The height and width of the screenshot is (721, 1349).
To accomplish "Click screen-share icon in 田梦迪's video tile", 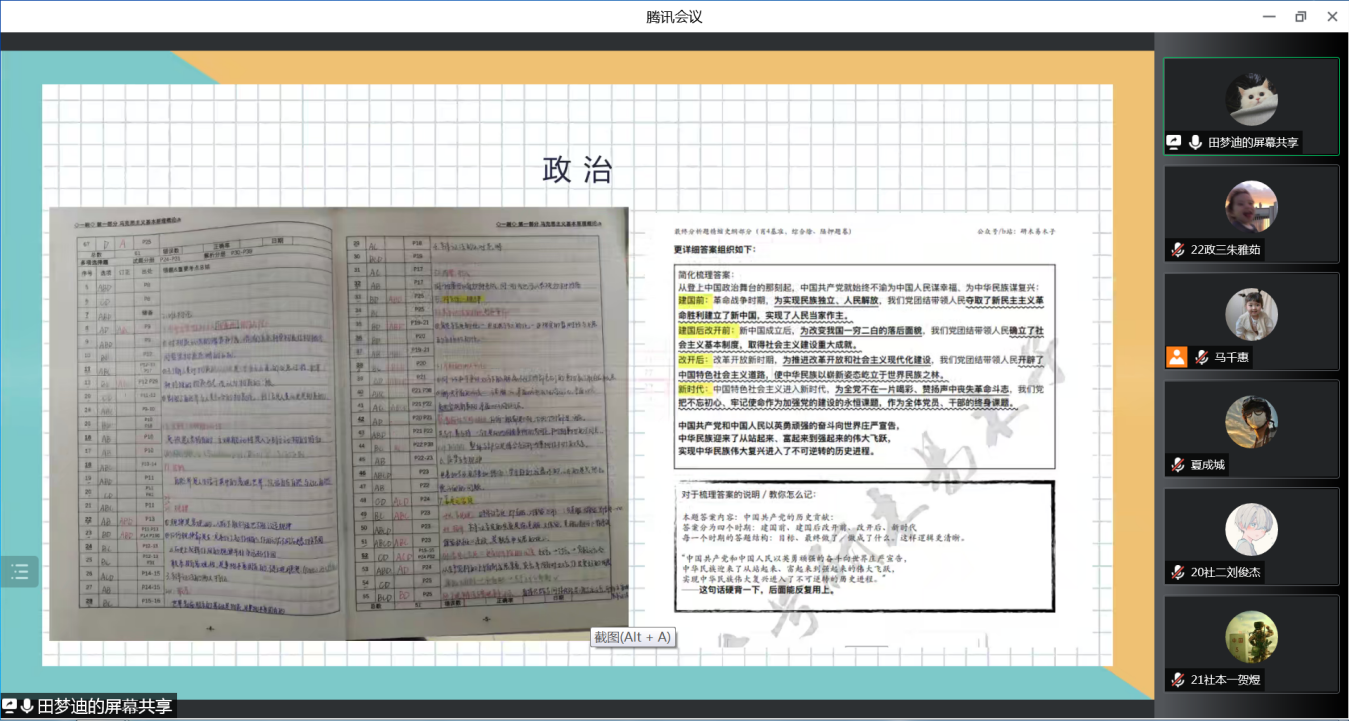I will [x=1174, y=143].
